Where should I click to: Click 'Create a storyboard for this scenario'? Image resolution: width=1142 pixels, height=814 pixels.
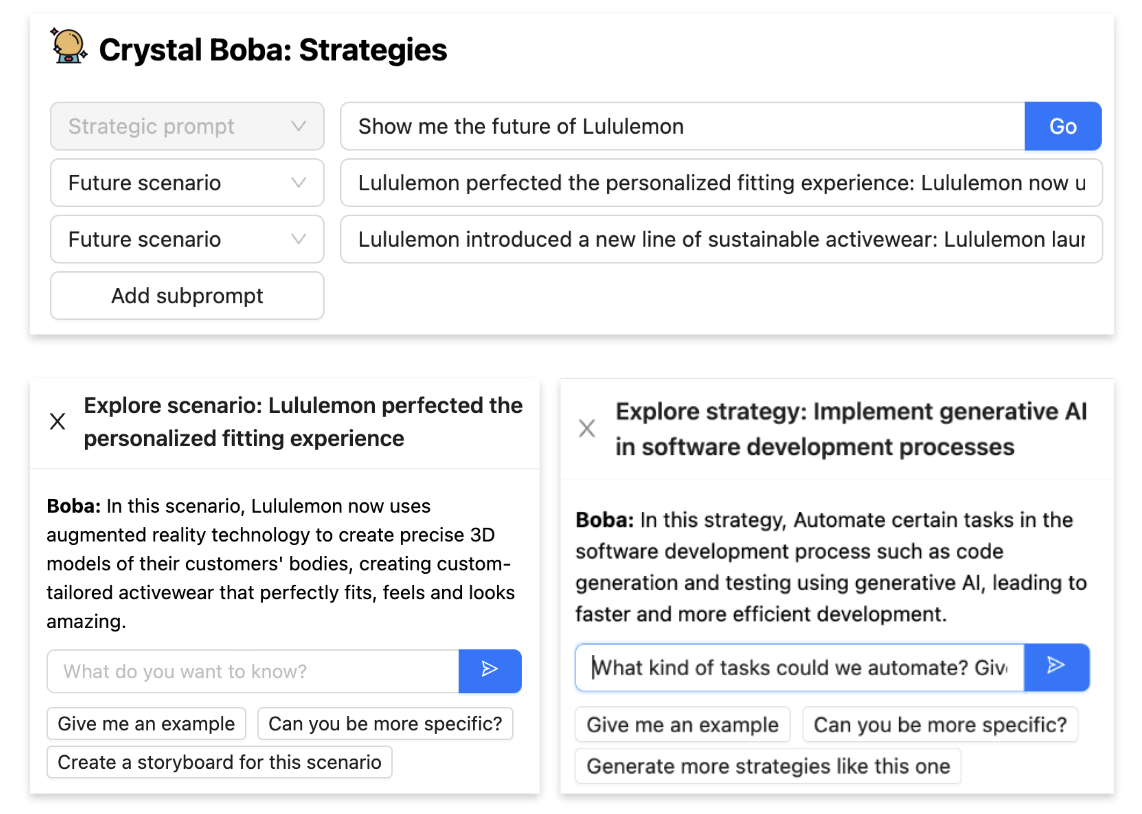coord(219,763)
